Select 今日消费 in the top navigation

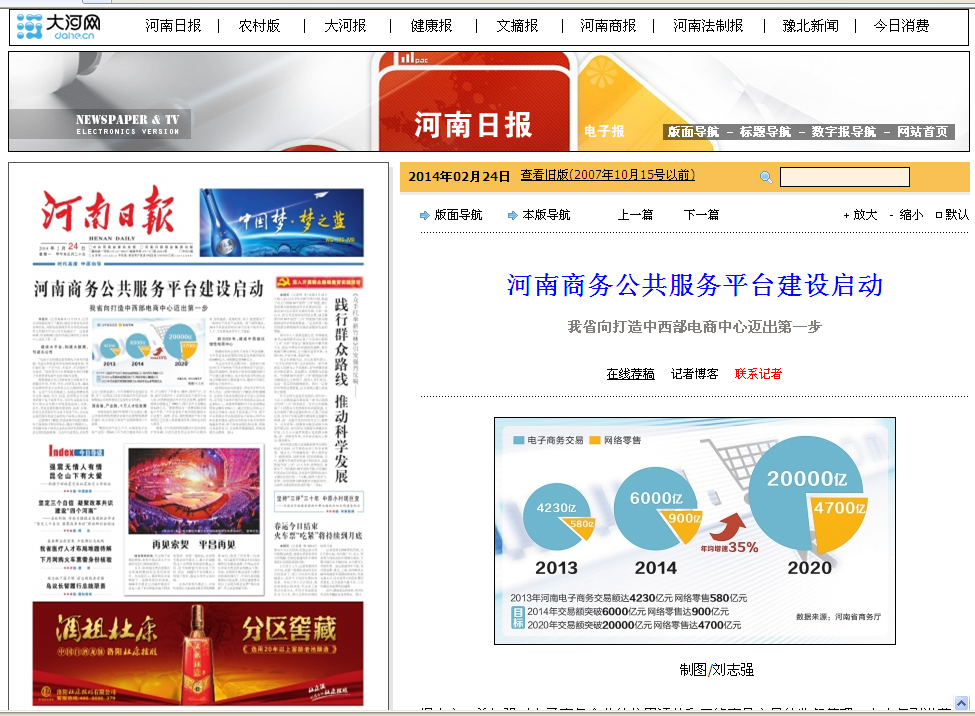point(901,26)
